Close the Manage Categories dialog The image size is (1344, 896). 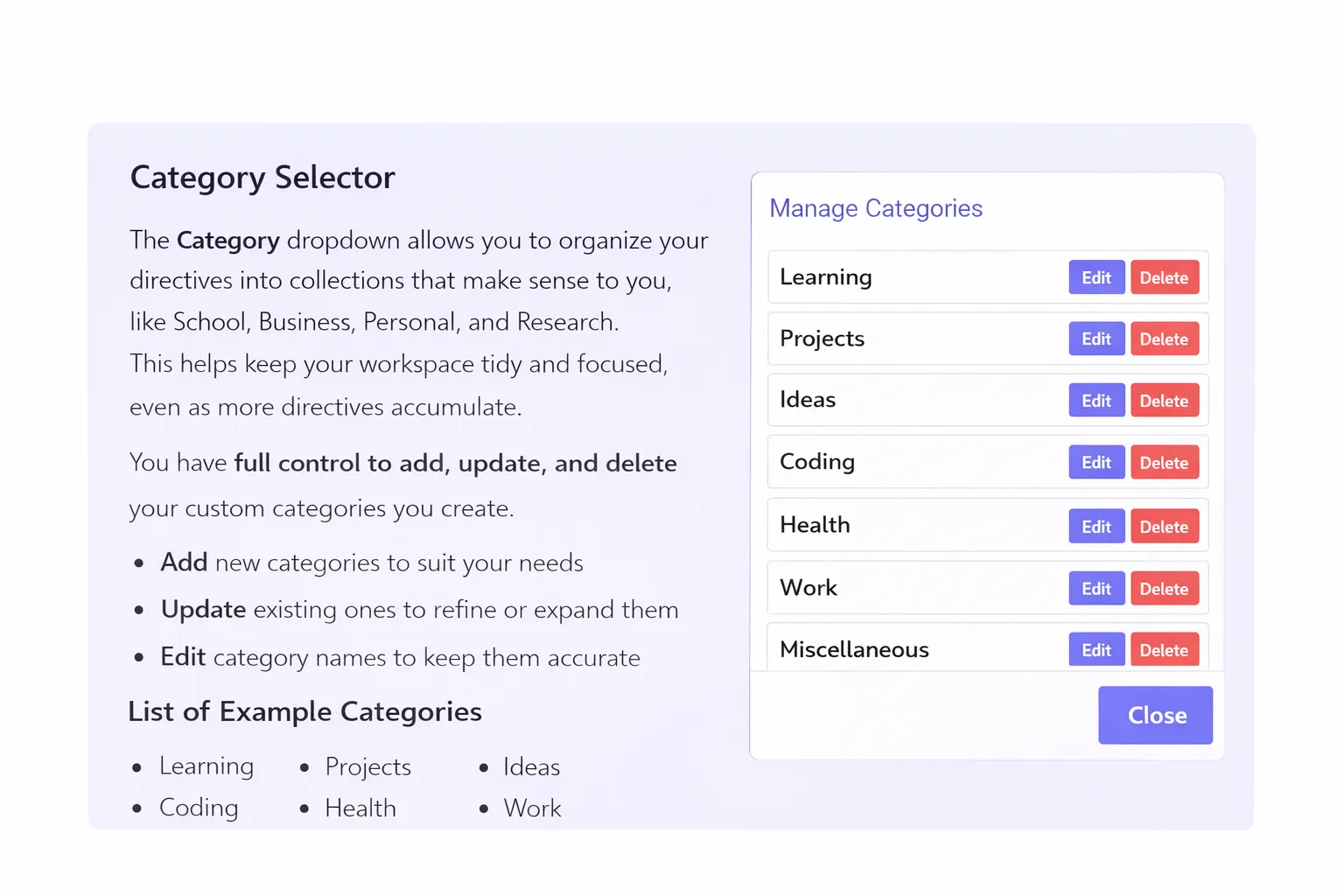click(x=1155, y=715)
